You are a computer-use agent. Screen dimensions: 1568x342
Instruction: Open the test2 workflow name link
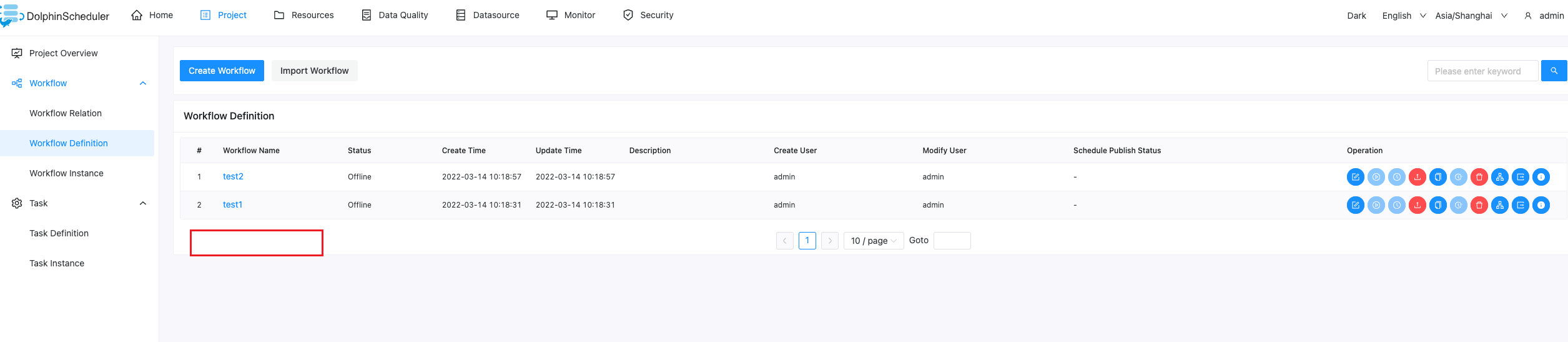tap(233, 177)
